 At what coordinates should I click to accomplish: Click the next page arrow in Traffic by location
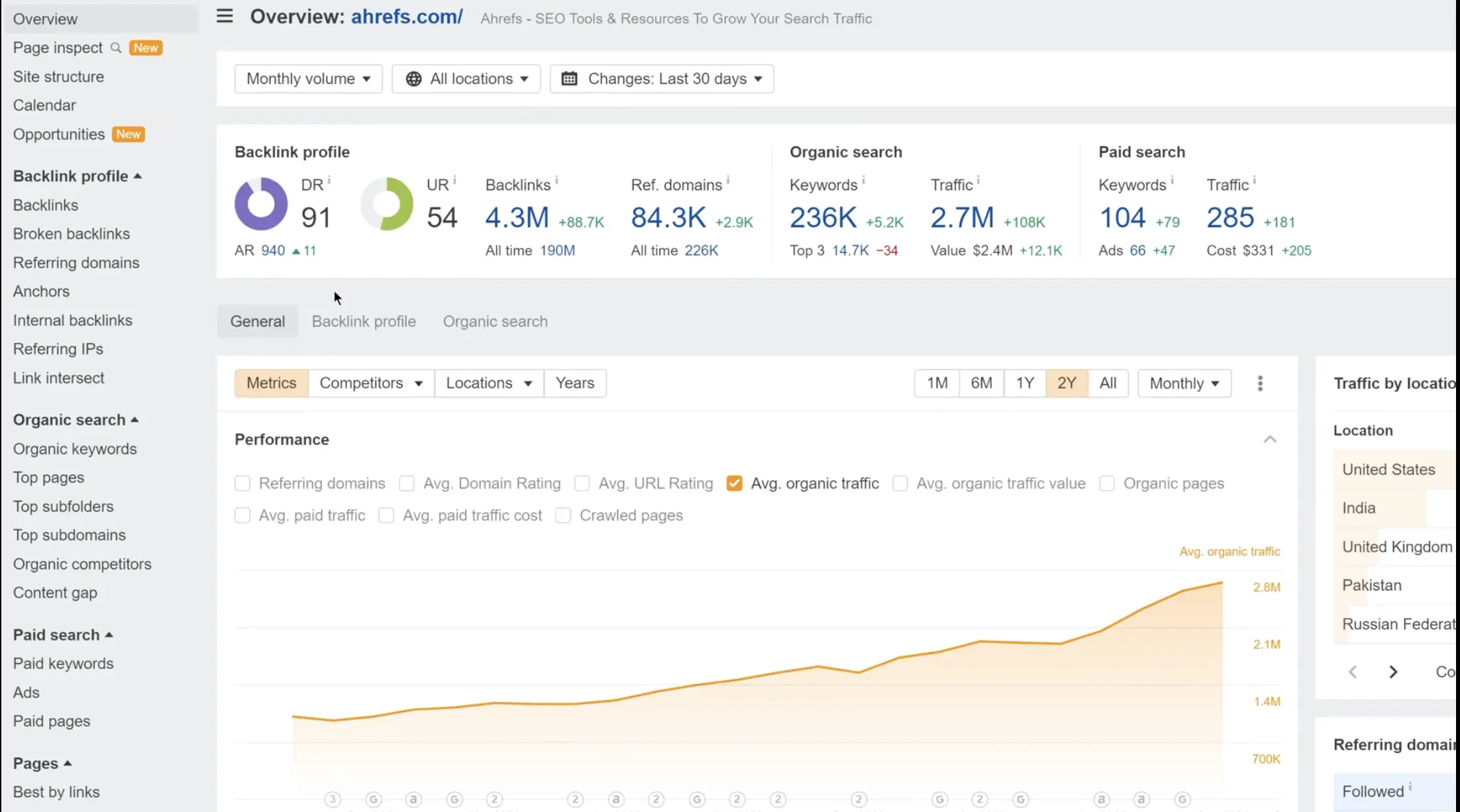tap(1393, 672)
